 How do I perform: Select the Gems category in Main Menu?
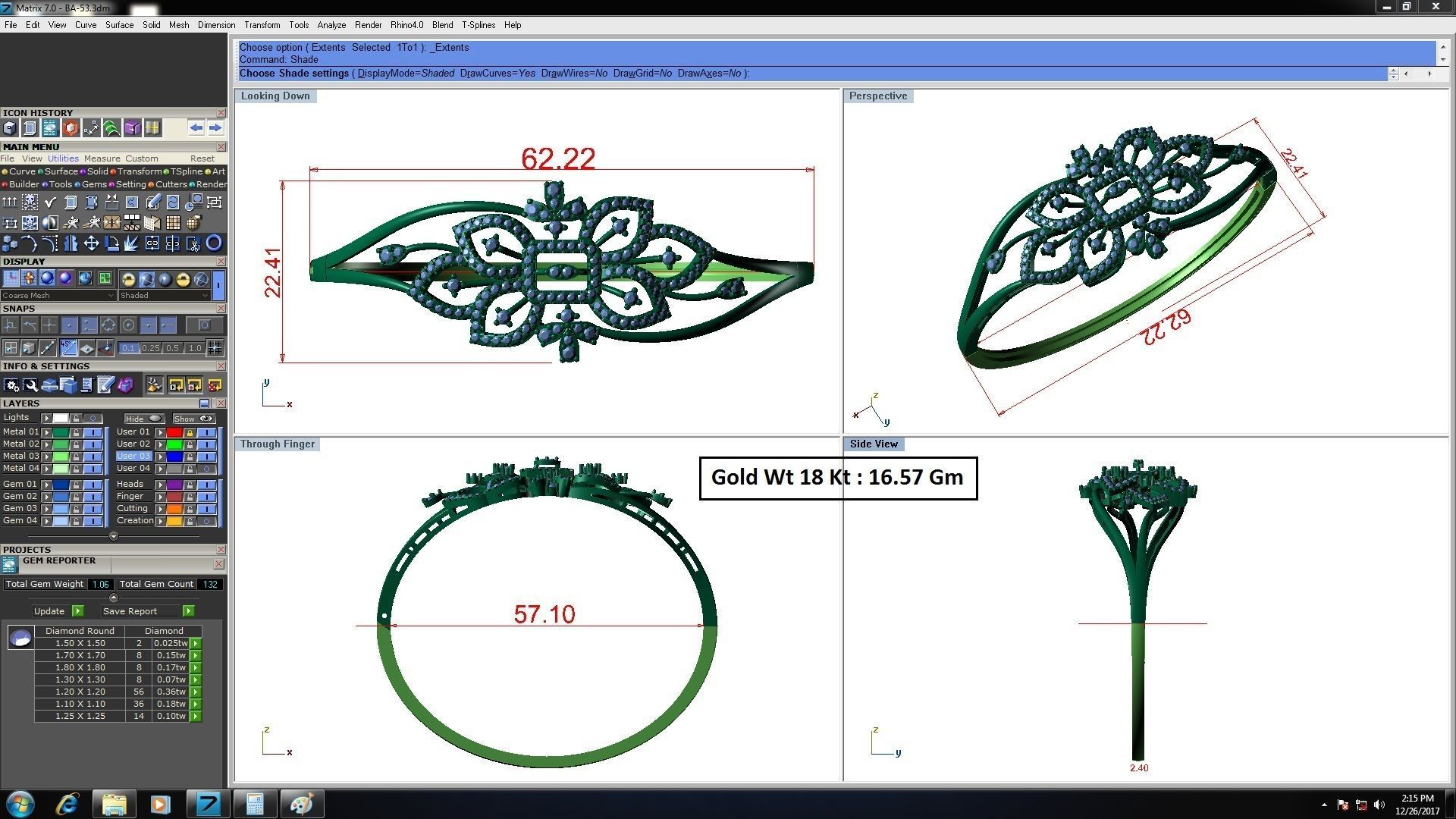tap(94, 184)
